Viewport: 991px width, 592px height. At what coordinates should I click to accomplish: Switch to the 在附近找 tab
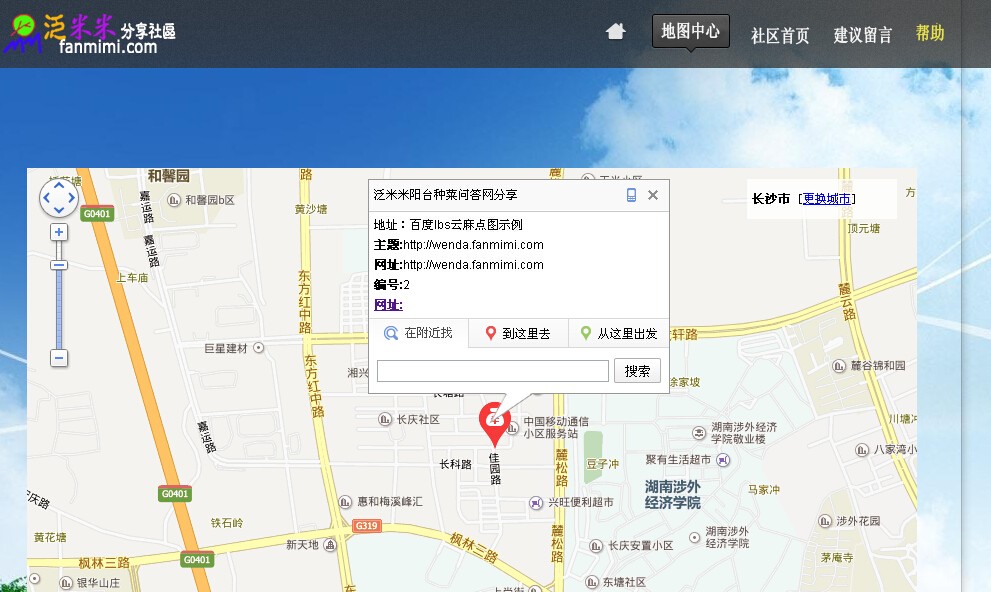coord(418,333)
